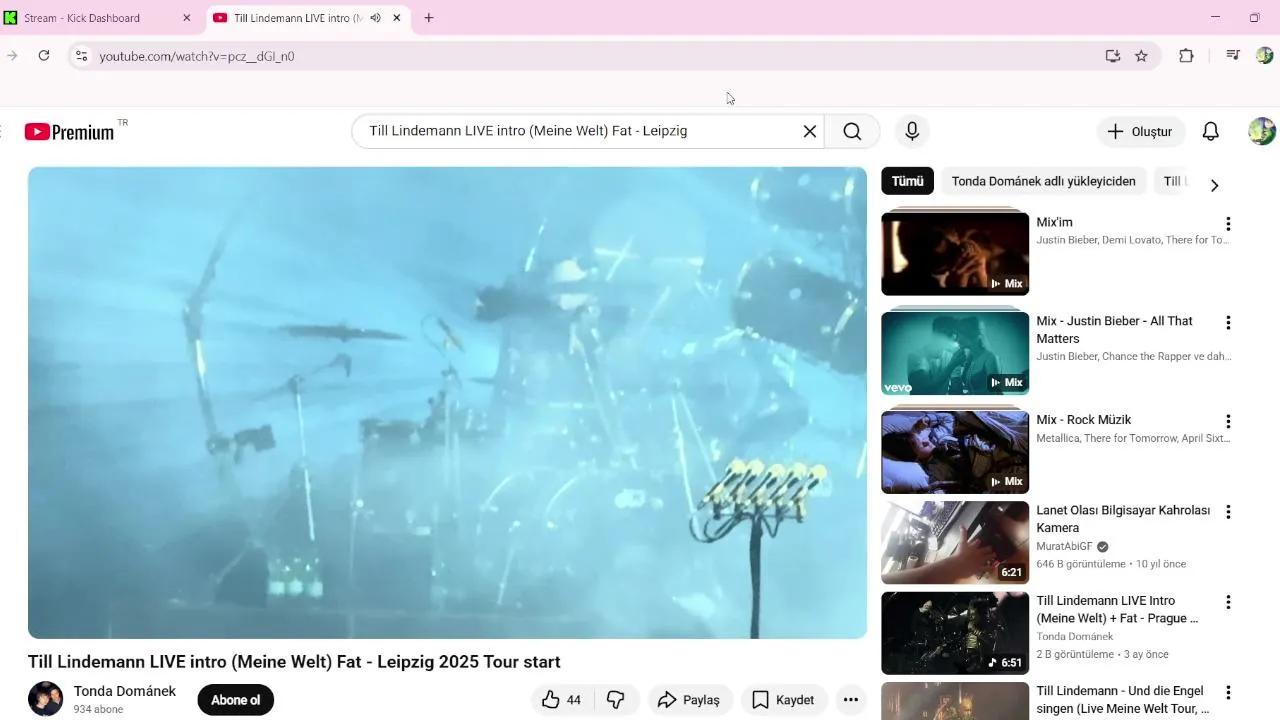1280x720 pixels.
Task: Select Tonda Dománek adlı yükleyiciden chip
Action: [x=1043, y=181]
